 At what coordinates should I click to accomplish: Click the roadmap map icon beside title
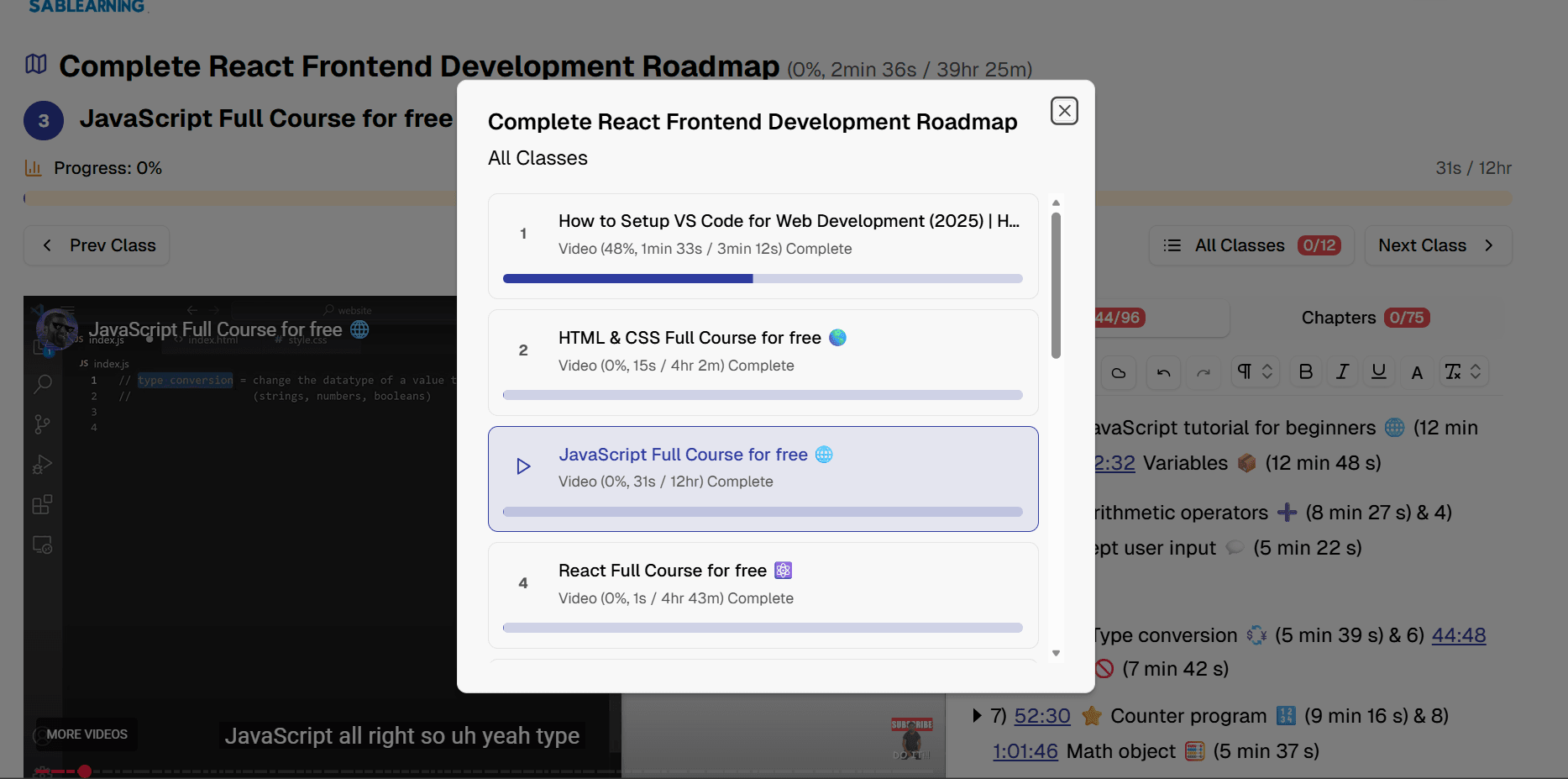(36, 65)
